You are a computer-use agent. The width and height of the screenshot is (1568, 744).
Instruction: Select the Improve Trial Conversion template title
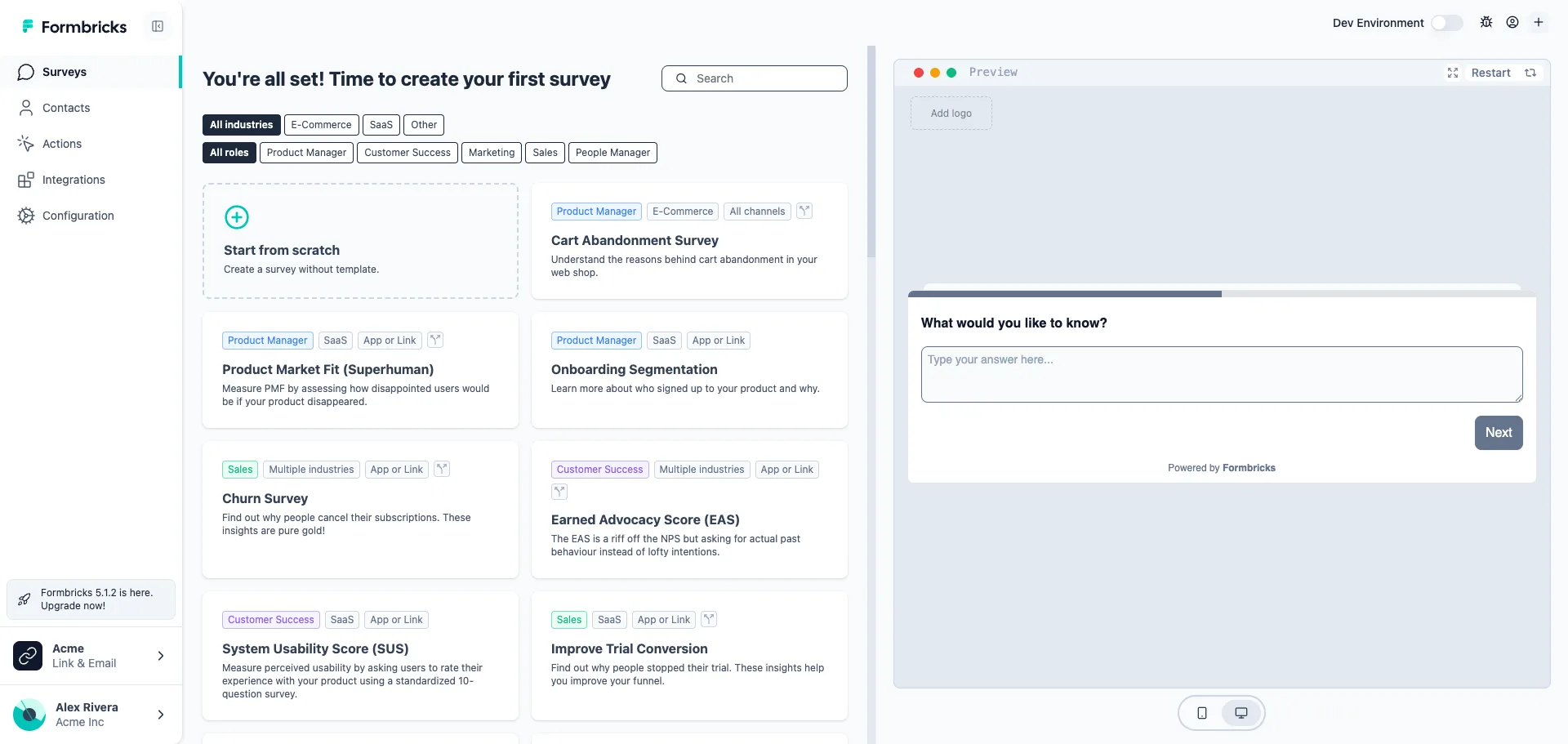629,648
